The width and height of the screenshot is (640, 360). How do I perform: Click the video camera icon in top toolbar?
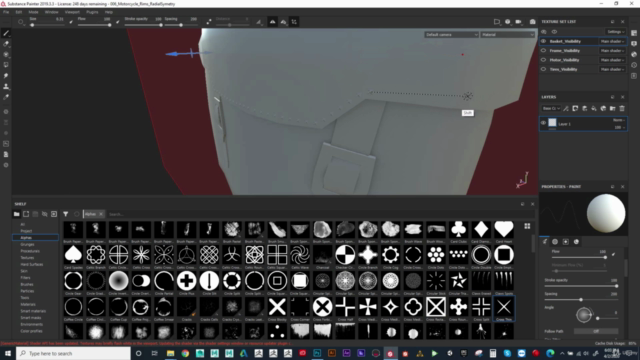pos(518,22)
